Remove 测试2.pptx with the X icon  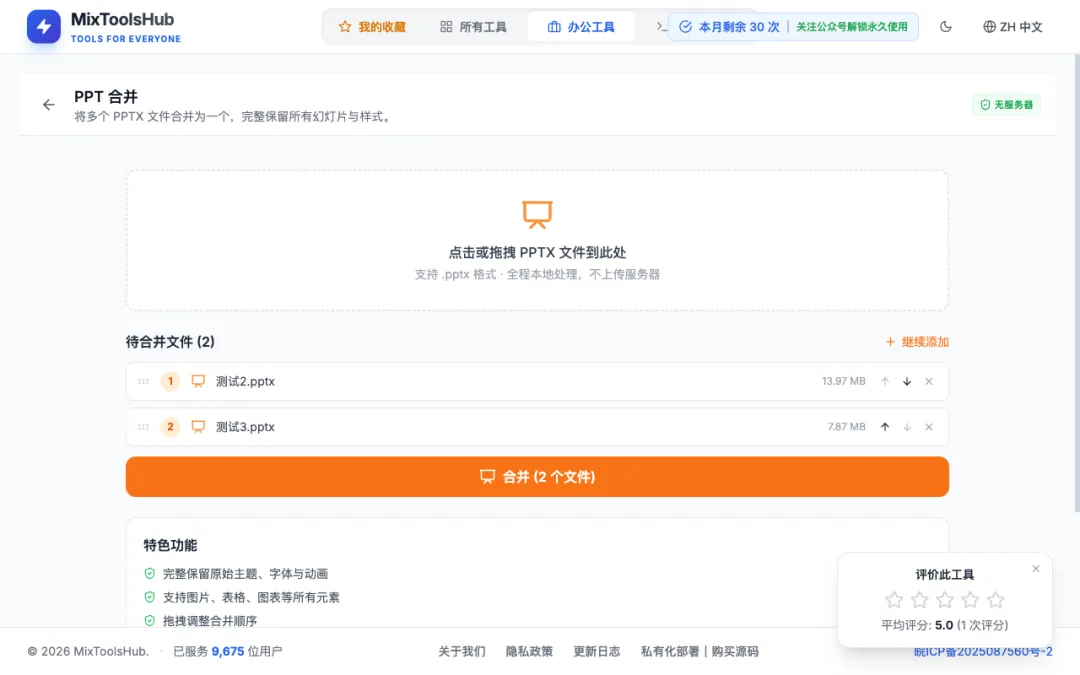coord(929,381)
